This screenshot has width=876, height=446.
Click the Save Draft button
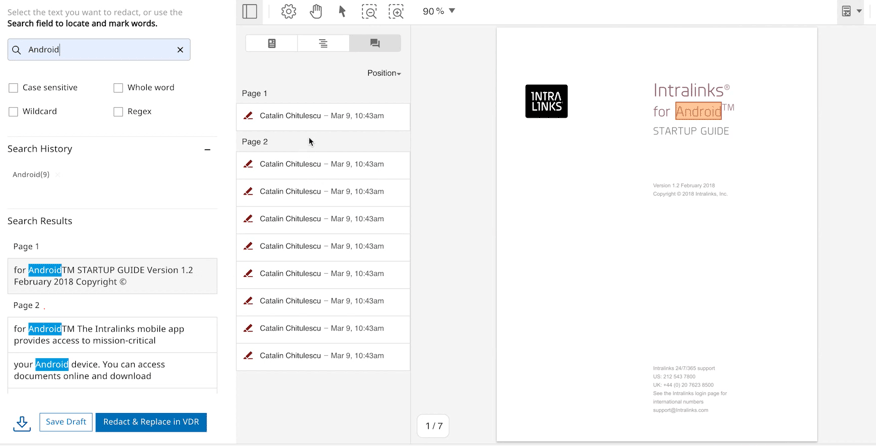pyautogui.click(x=66, y=422)
